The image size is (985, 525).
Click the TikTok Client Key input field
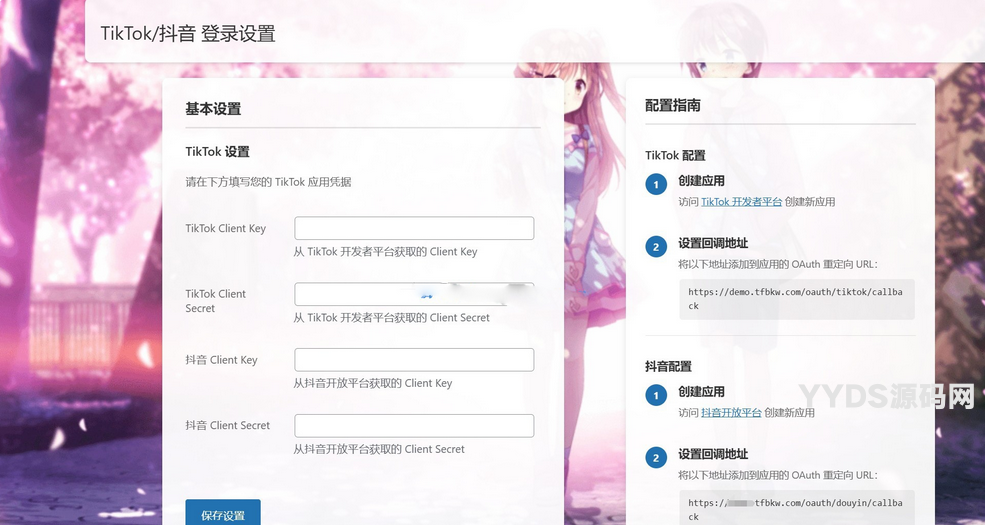click(x=413, y=228)
